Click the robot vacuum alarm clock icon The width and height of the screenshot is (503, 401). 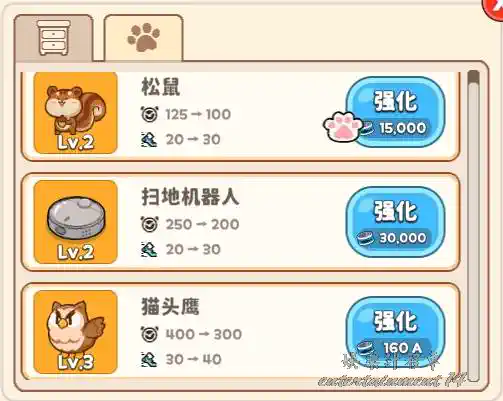pyautogui.click(x=149, y=224)
